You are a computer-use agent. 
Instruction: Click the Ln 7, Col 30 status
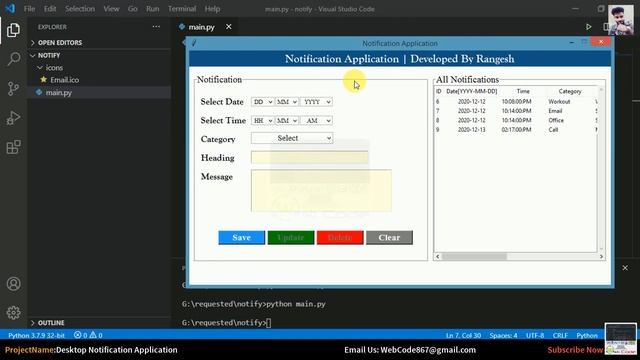(x=463, y=336)
